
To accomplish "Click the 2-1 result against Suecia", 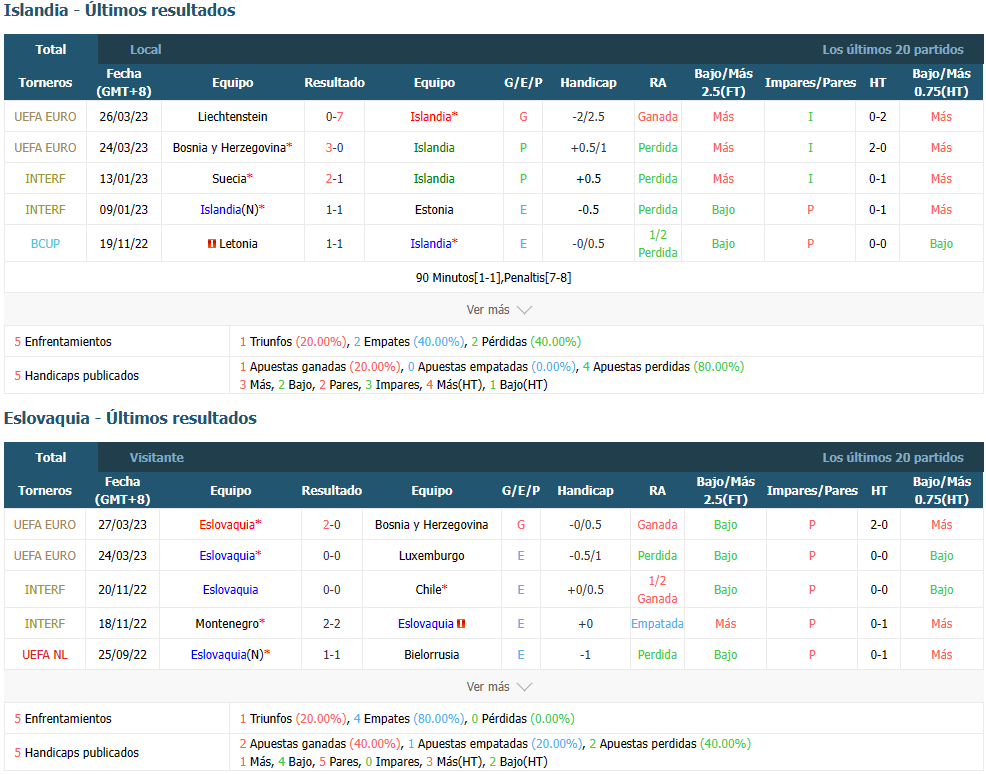I will pos(335,179).
